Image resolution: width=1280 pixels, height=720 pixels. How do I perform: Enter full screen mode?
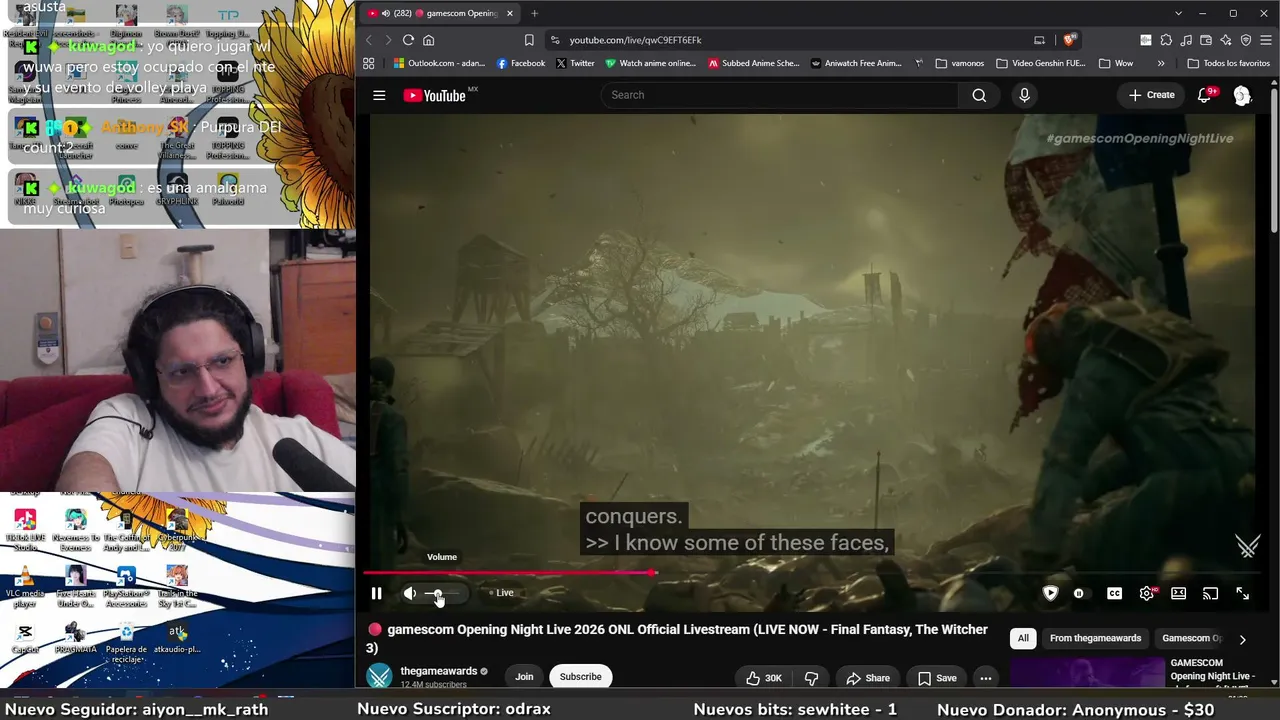pos(1242,593)
